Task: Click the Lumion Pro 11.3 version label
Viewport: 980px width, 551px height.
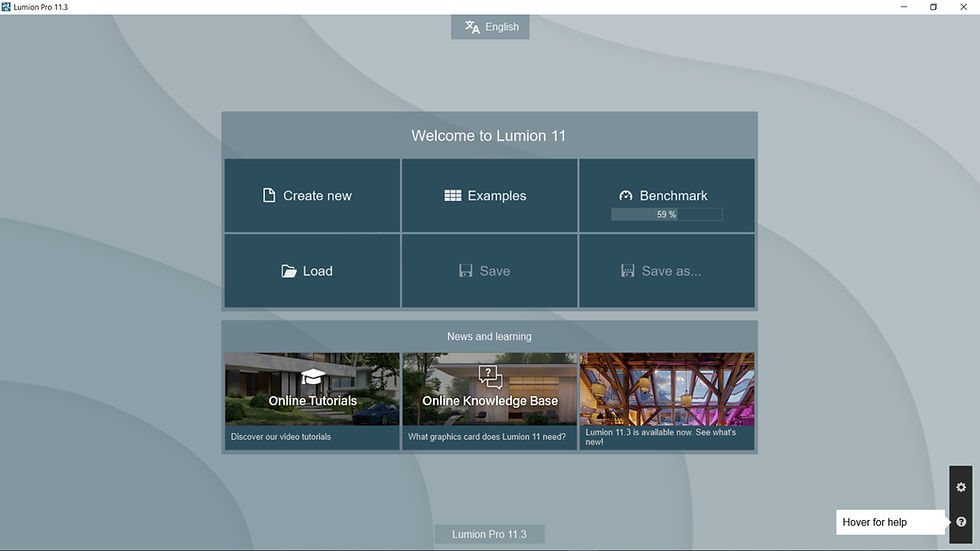Action: [x=489, y=534]
